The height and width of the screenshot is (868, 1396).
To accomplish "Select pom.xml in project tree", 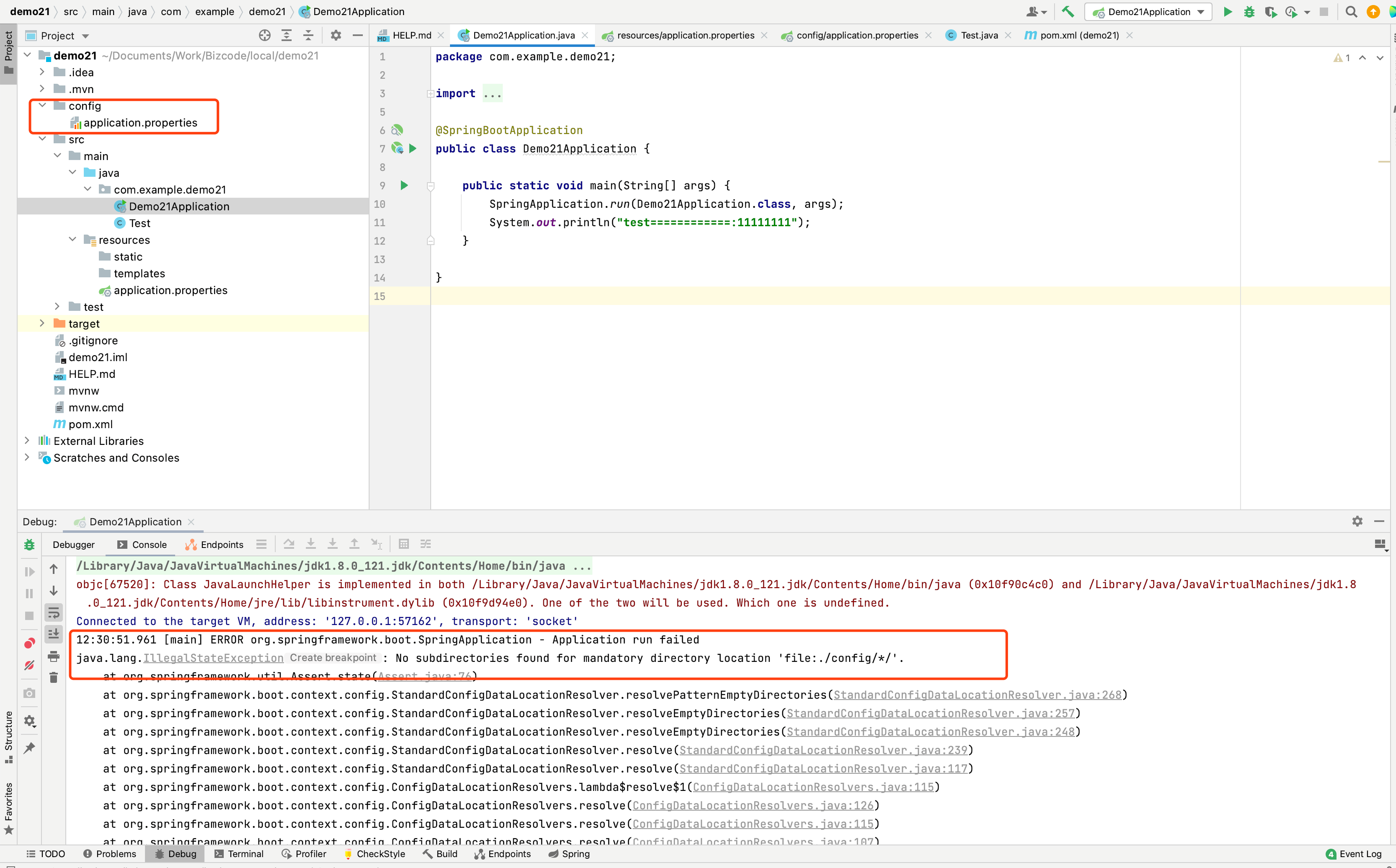I will tap(90, 424).
